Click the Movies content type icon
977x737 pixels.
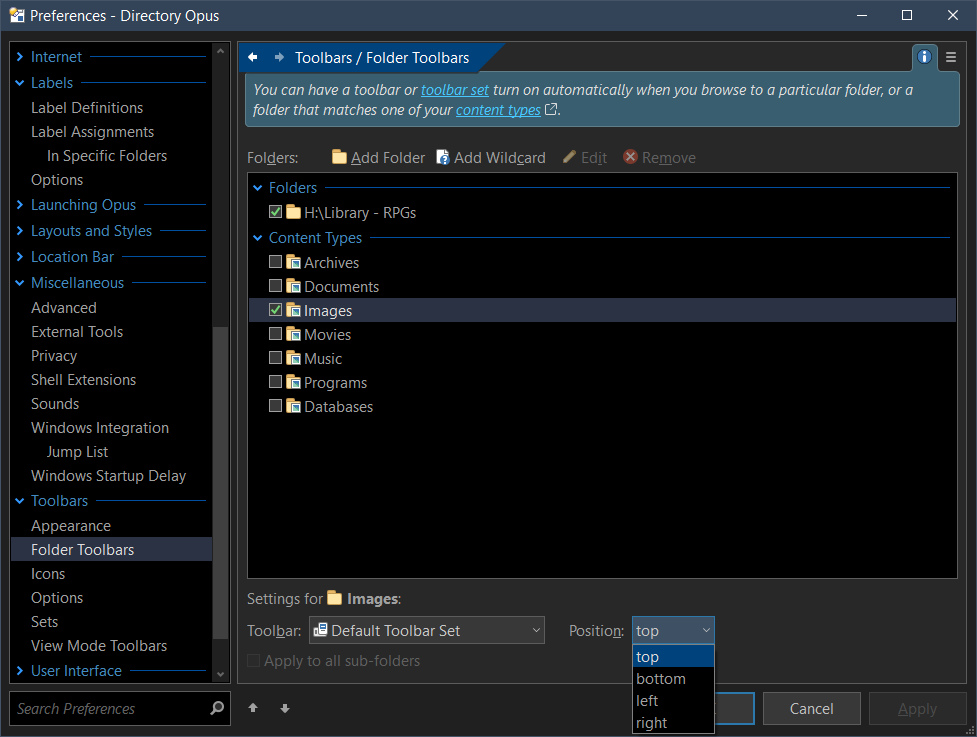(x=293, y=334)
